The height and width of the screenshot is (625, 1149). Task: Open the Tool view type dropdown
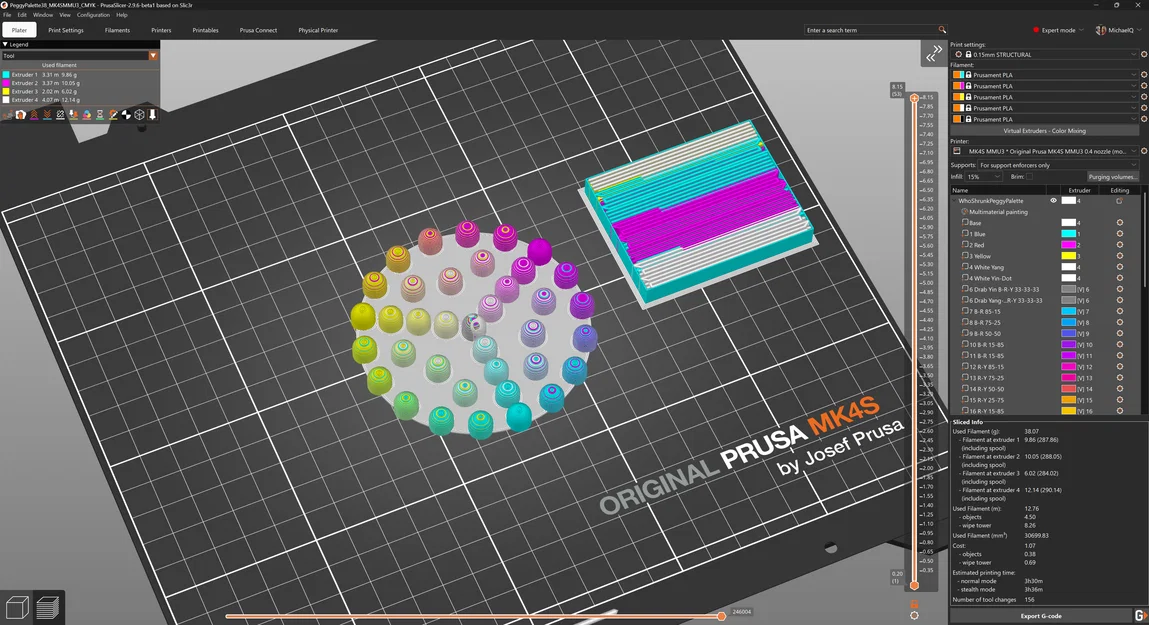coord(79,56)
